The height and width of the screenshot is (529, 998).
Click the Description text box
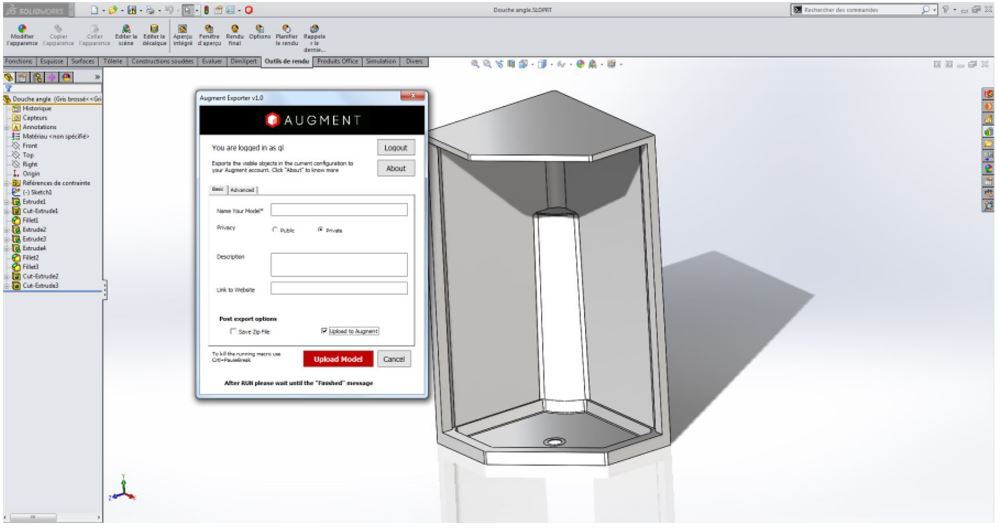point(339,265)
